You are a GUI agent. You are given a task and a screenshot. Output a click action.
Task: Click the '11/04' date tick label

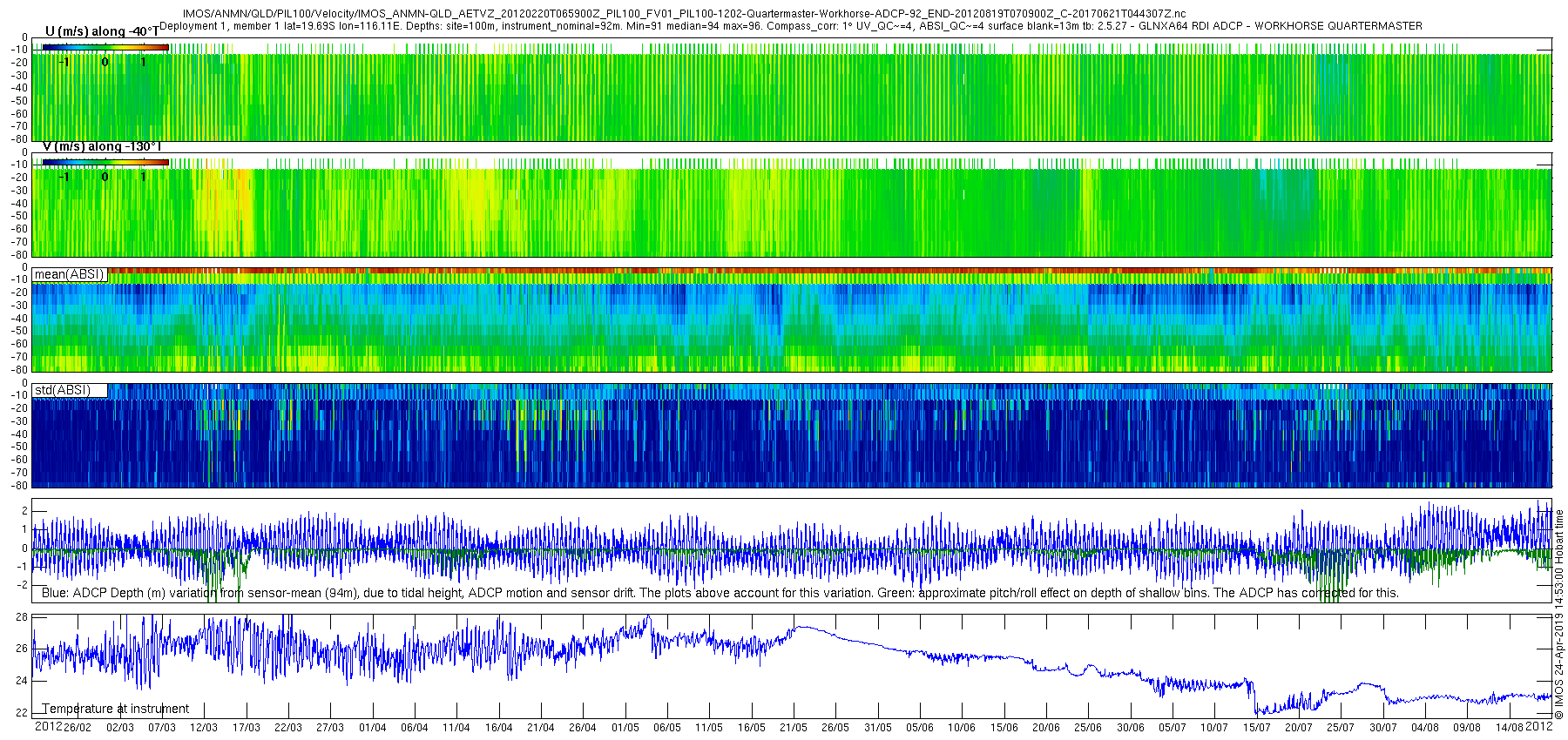tap(456, 728)
